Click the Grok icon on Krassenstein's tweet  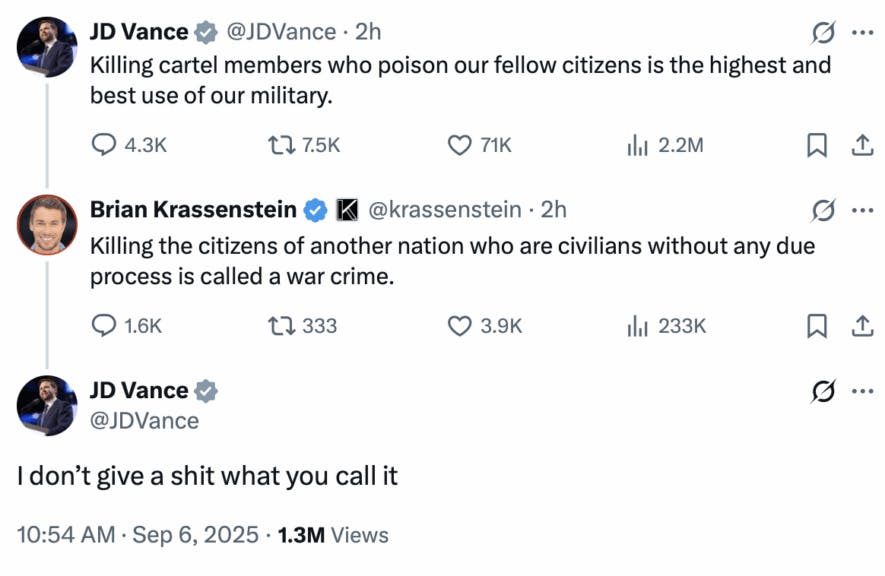(823, 210)
